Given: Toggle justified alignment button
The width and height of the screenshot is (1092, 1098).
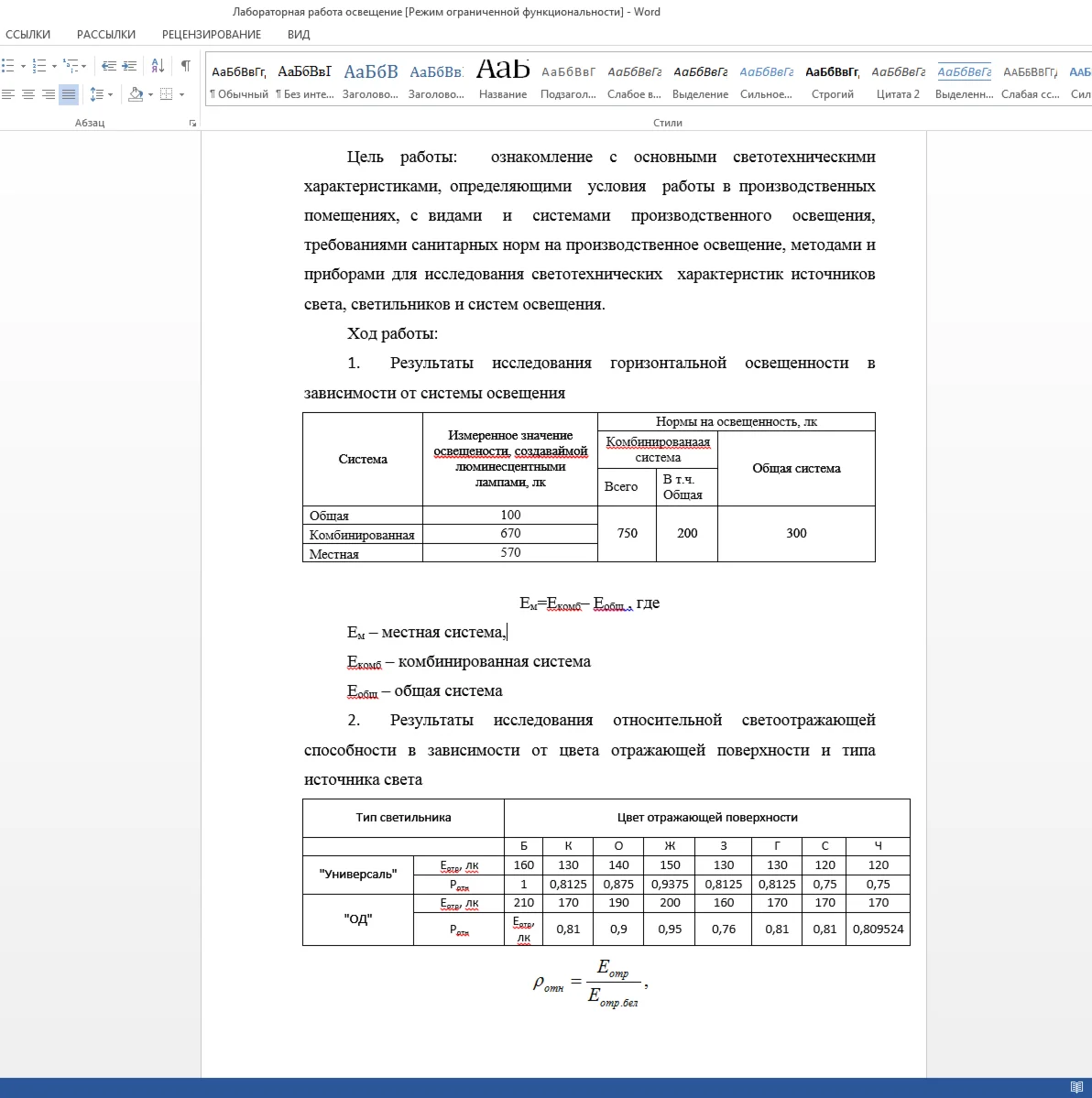Looking at the screenshot, I should point(69,93).
